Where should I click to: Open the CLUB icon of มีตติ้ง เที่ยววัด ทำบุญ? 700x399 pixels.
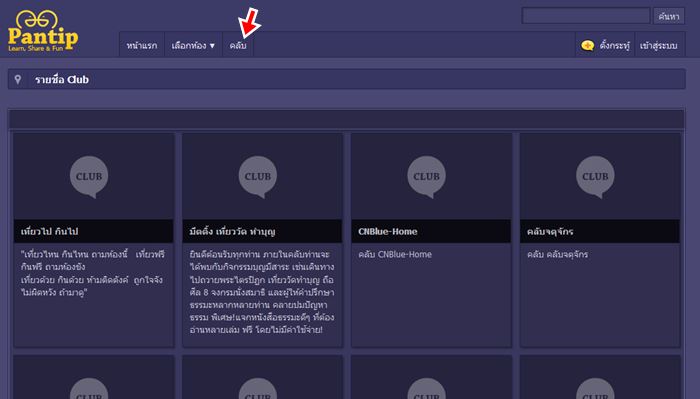[258, 177]
